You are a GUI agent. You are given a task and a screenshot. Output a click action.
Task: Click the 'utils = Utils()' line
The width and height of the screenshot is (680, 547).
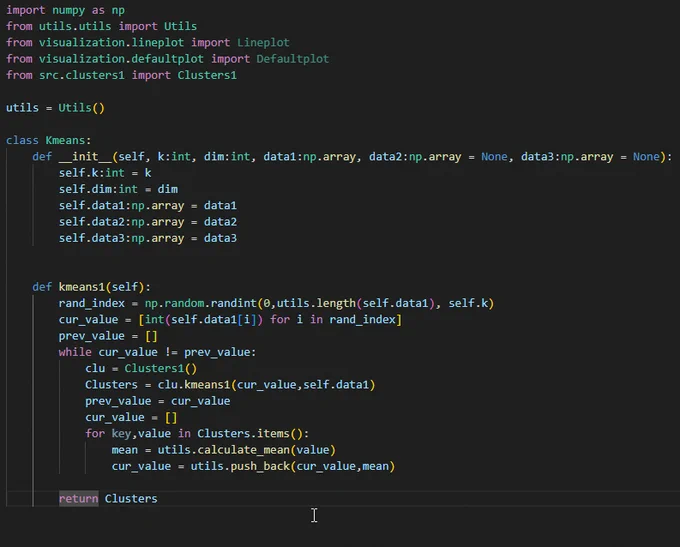pyautogui.click(x=56, y=108)
